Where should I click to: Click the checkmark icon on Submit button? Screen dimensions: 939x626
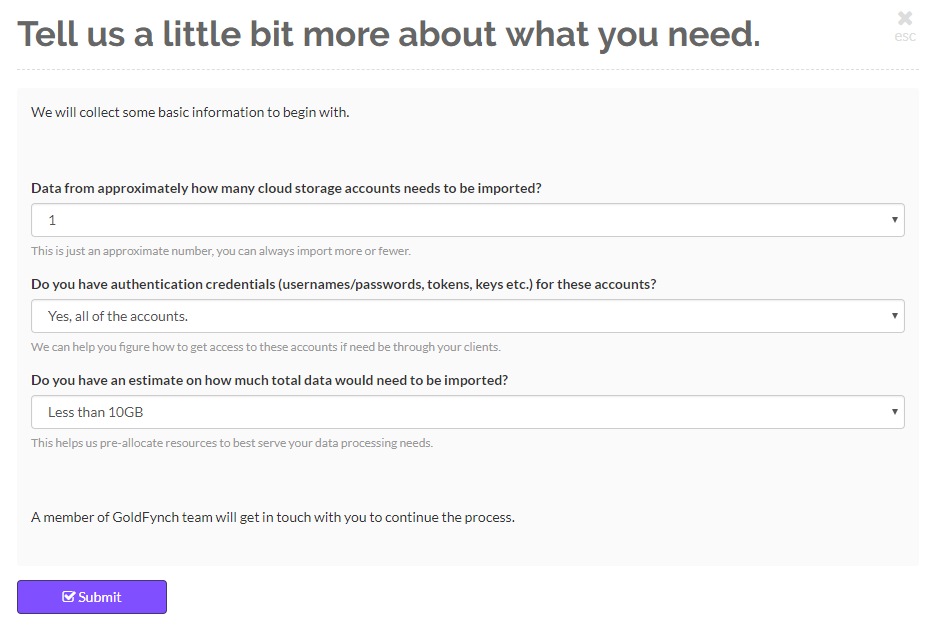[x=69, y=597]
